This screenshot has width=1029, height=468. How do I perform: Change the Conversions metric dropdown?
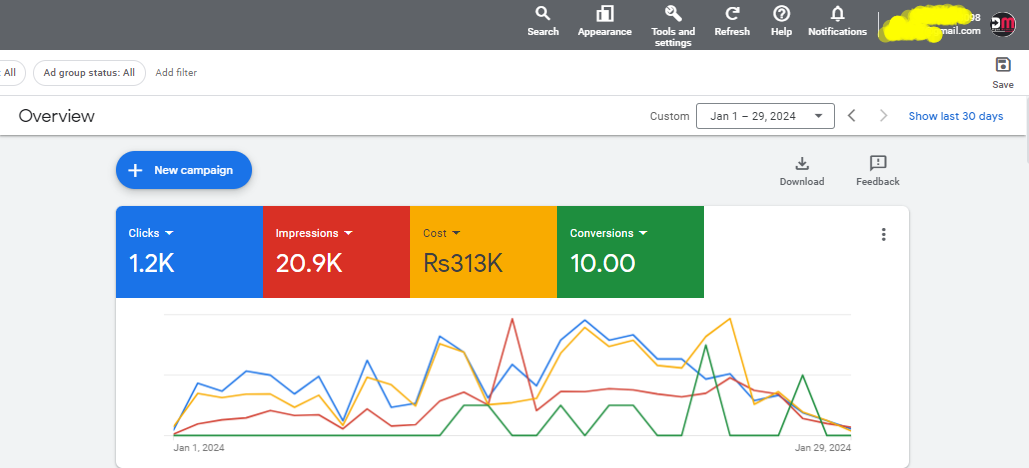608,233
